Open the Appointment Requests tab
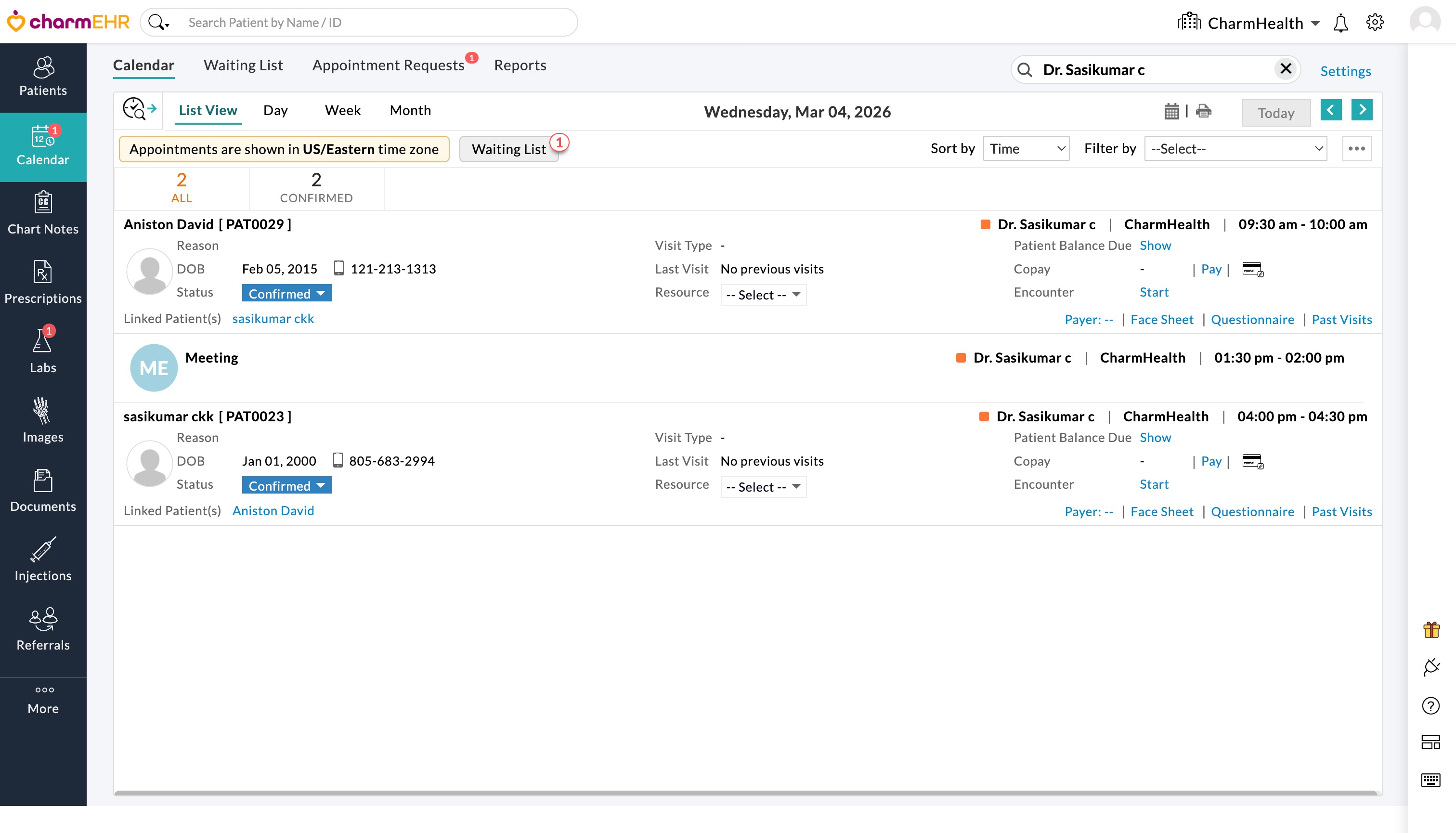The image size is (1456, 833). pyautogui.click(x=388, y=65)
